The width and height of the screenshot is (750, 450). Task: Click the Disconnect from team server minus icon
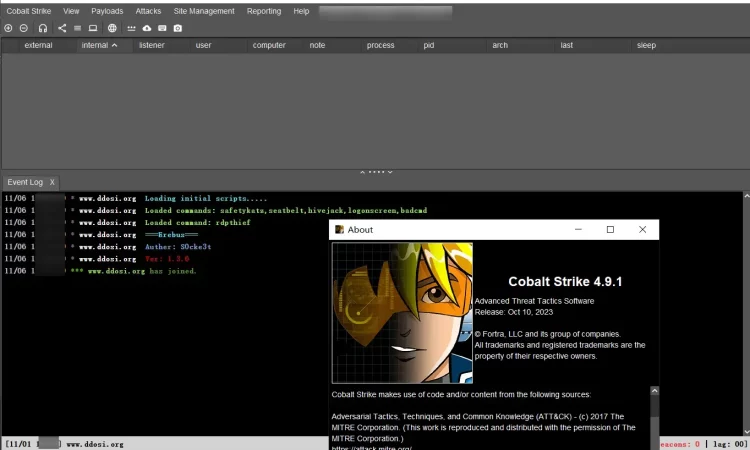point(23,28)
